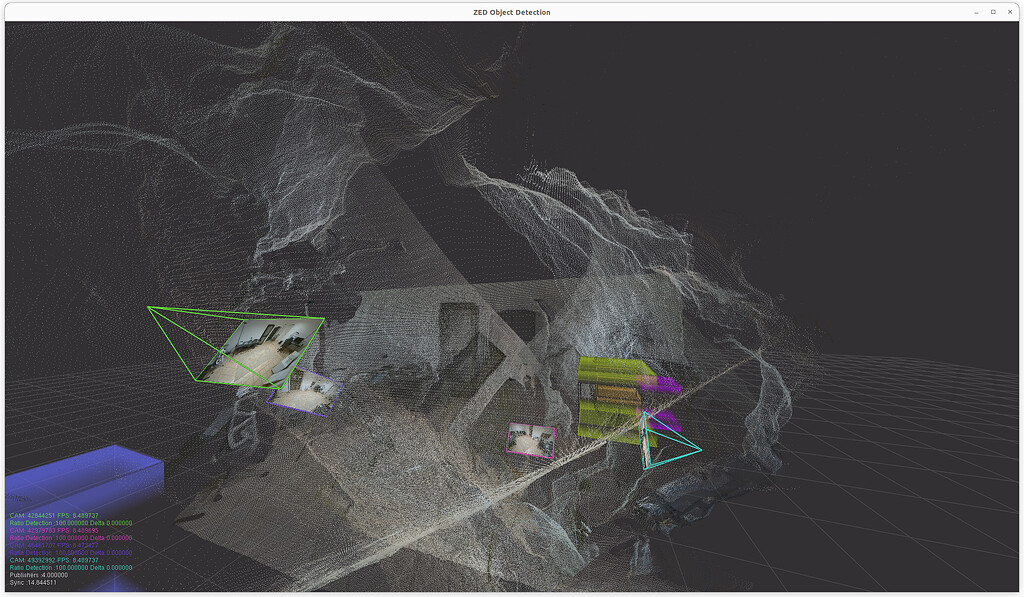
Task: Click the green Ratio Detection line
Action: click(x=70, y=523)
